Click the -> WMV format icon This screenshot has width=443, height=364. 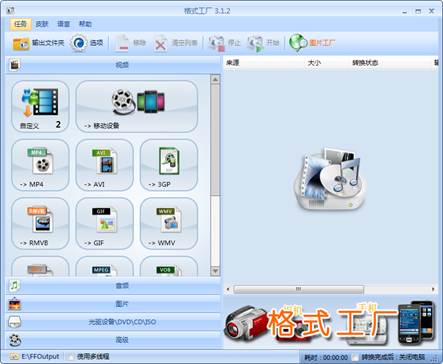169,224
